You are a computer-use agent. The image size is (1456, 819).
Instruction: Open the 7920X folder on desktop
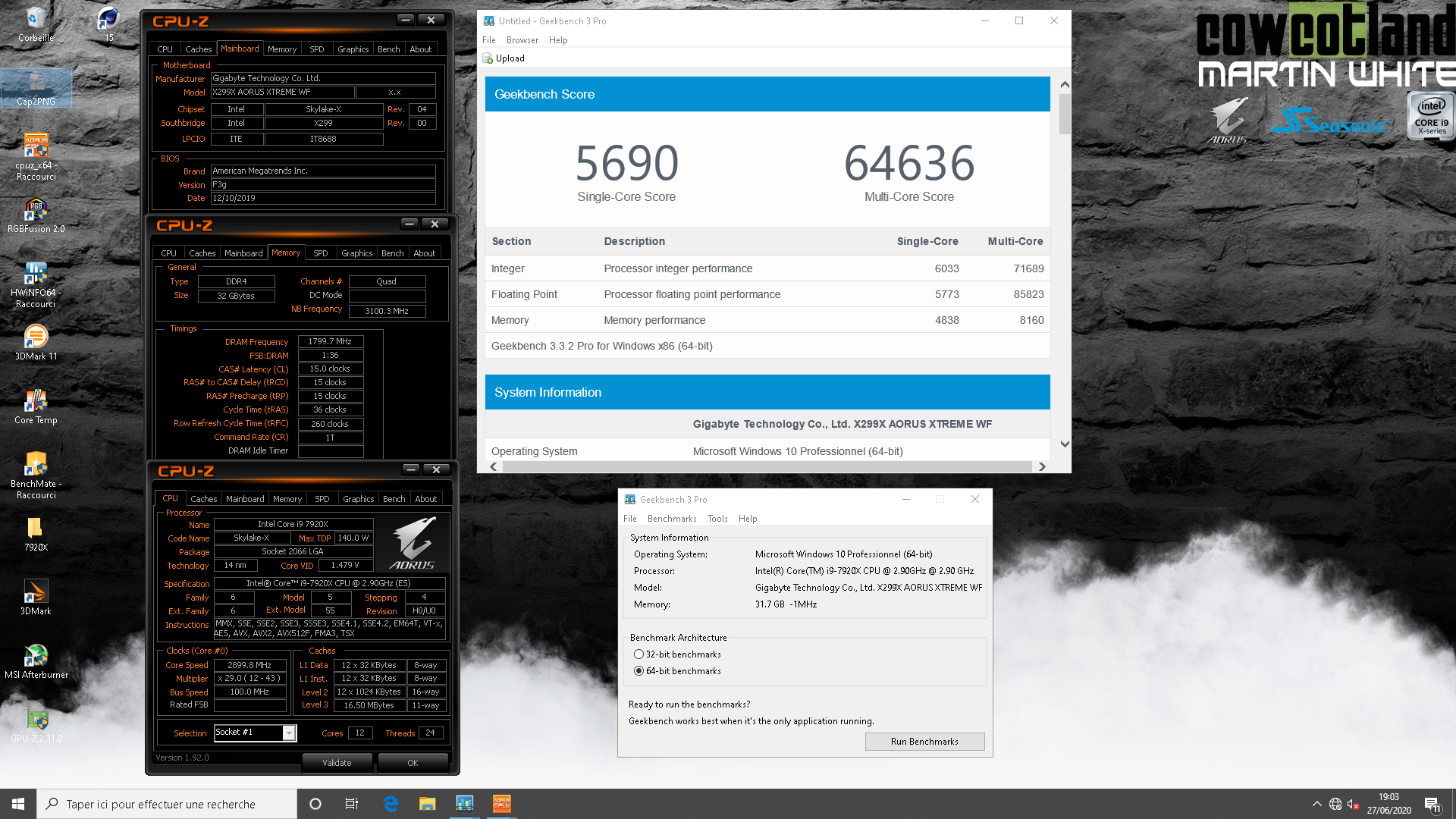(36, 533)
